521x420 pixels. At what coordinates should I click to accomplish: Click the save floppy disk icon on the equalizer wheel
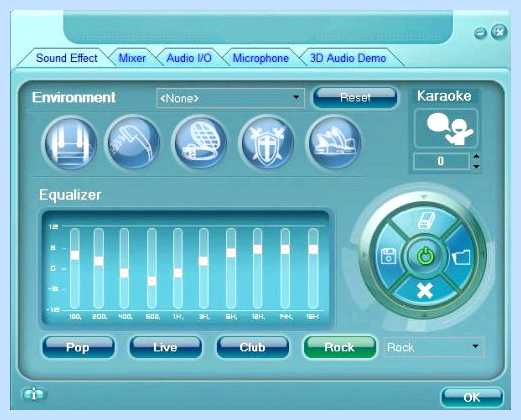388,256
